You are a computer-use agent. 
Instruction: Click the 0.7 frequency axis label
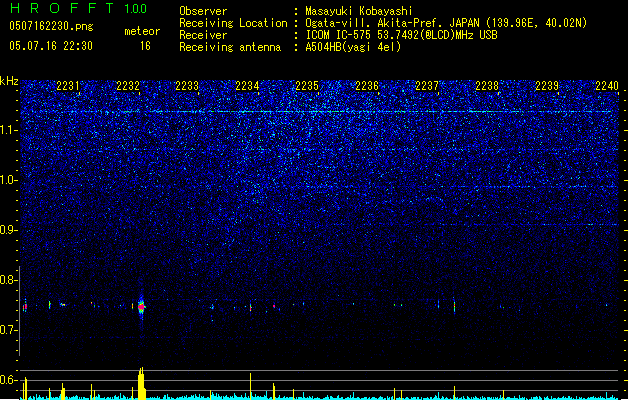click(x=8, y=330)
